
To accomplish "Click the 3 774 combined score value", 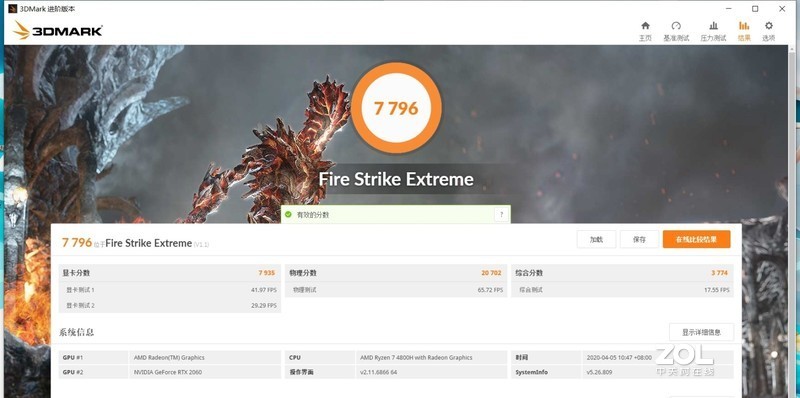I will (719, 273).
